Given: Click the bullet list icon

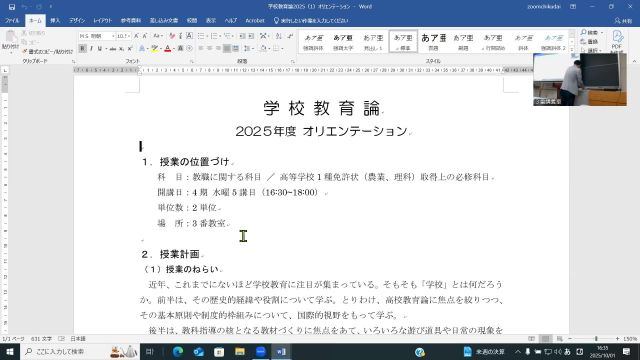Looking at the screenshot, I should 201,36.
